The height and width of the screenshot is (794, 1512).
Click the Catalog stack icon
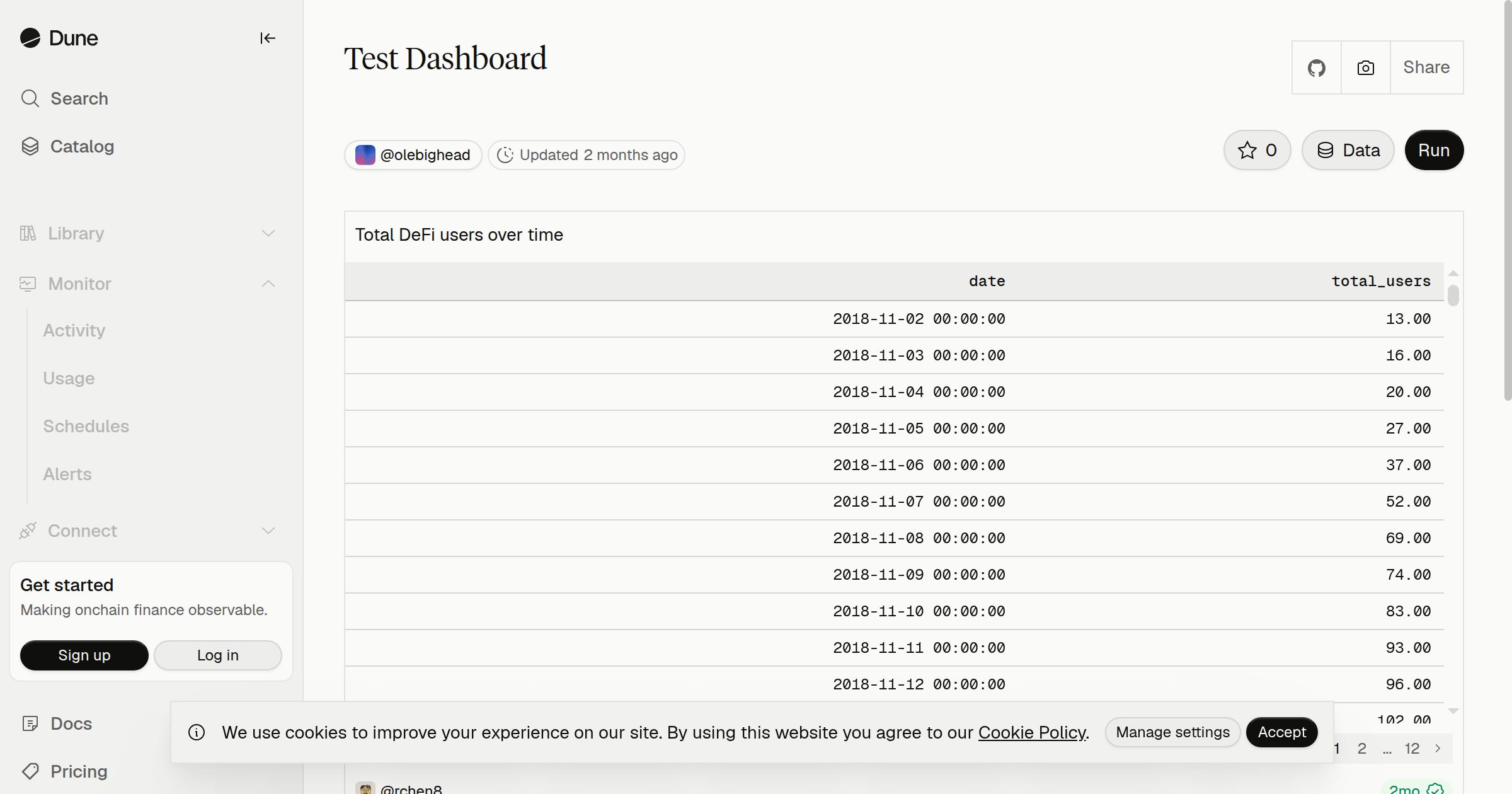(x=30, y=146)
